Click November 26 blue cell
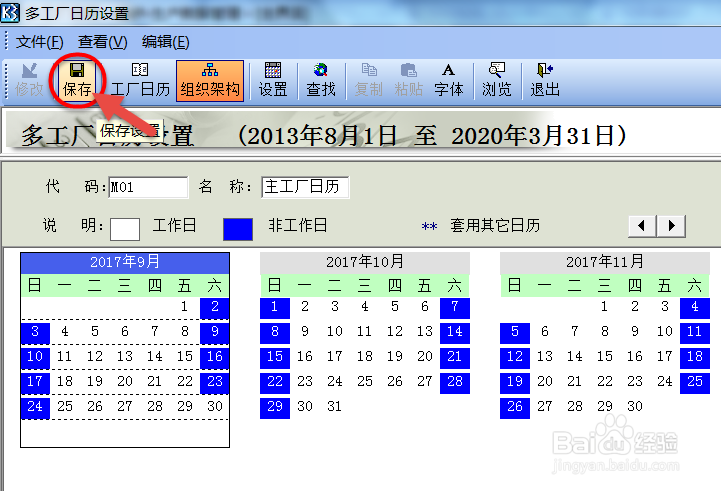 tap(515, 407)
